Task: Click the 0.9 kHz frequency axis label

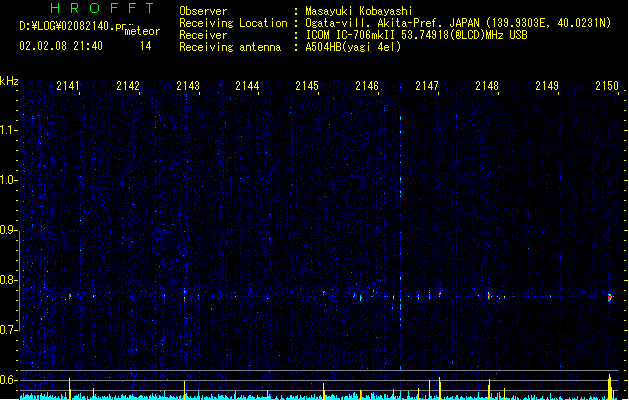Action: point(8,230)
